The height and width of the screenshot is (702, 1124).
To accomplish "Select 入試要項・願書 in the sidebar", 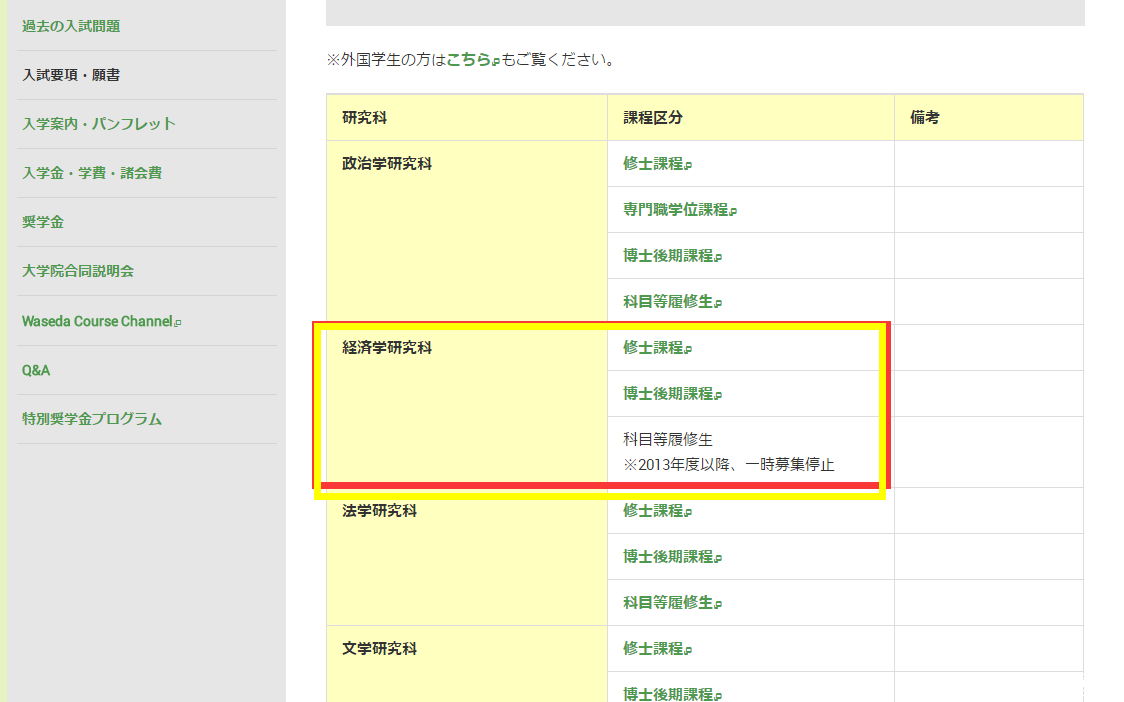I will tap(71, 75).
